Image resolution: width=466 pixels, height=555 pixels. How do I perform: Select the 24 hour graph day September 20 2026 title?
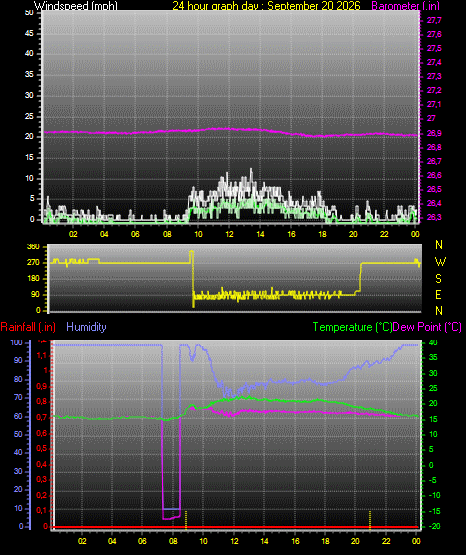[266, 6]
